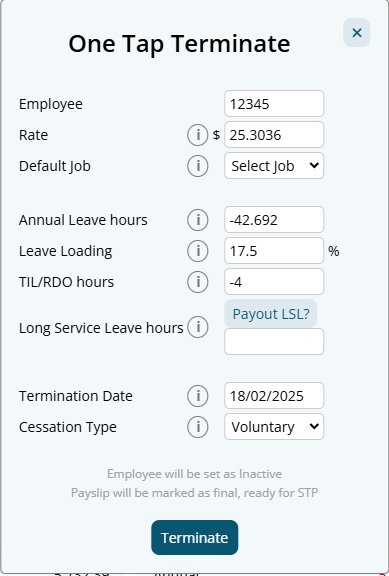Click the Terminate button
This screenshot has height=576, width=389.
(195, 537)
